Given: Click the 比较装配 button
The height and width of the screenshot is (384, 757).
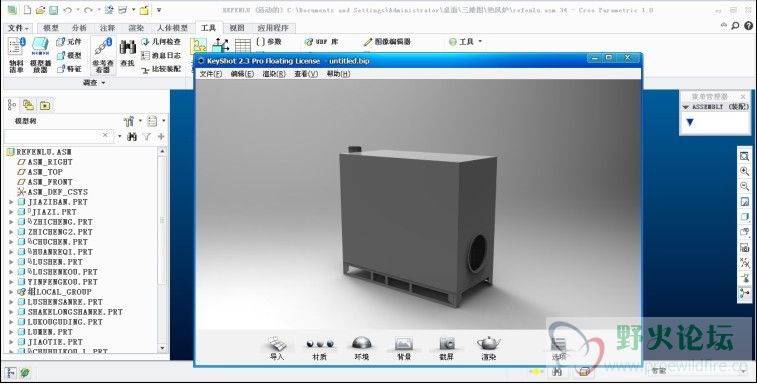Looking at the screenshot, I should tap(161, 69).
